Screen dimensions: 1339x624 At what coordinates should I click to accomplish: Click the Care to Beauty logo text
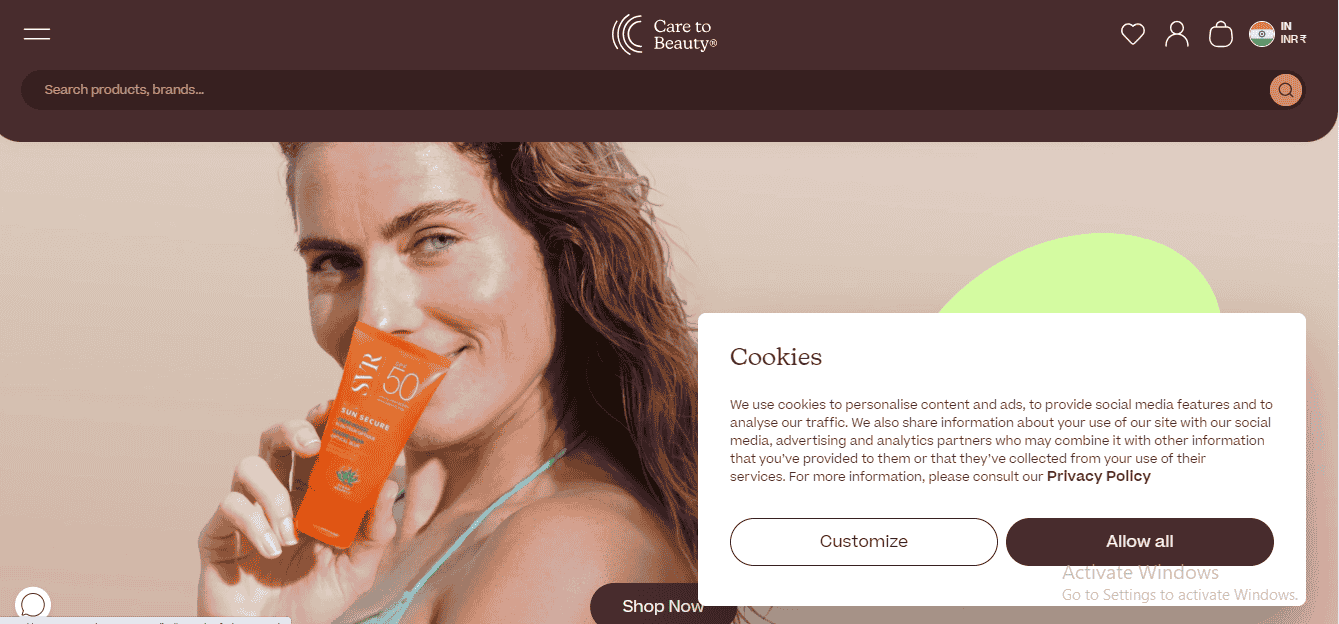click(x=685, y=35)
